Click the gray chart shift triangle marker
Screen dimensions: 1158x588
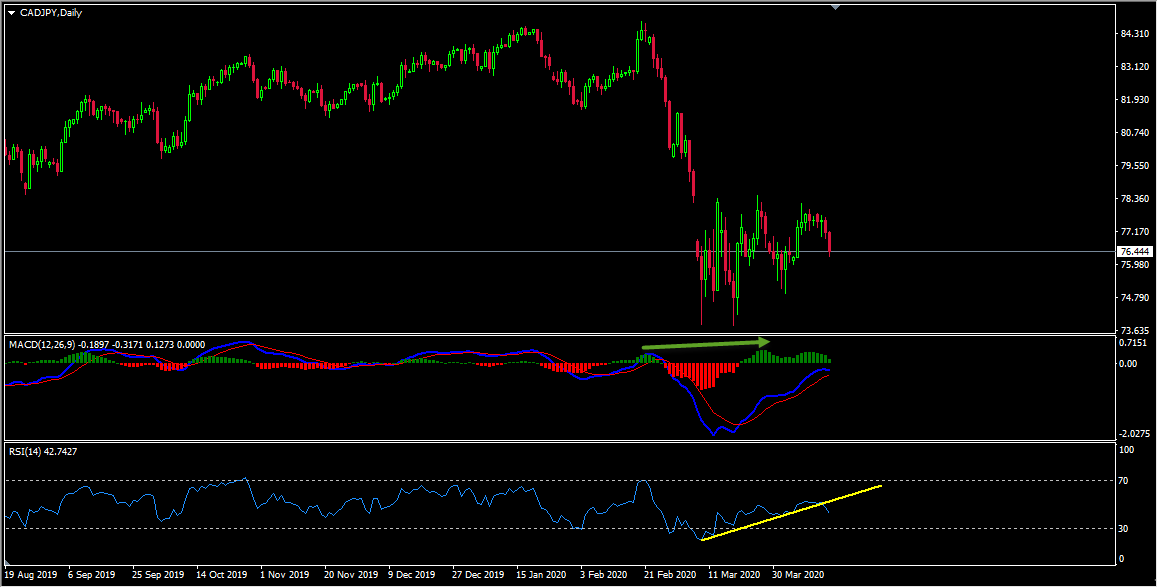click(x=835, y=7)
